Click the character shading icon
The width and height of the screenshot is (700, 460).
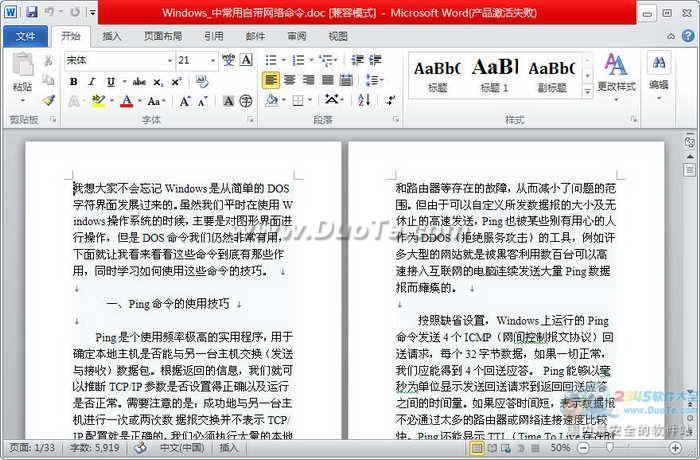click(228, 101)
